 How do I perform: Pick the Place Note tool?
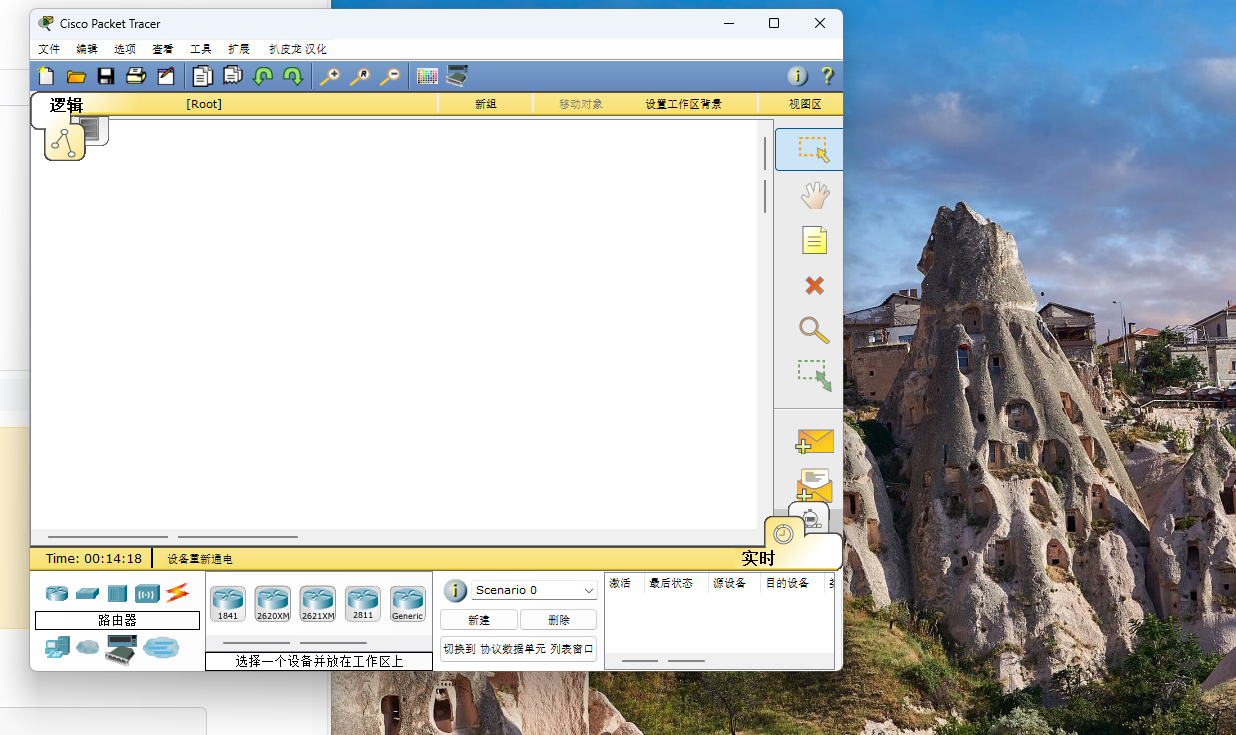[814, 240]
